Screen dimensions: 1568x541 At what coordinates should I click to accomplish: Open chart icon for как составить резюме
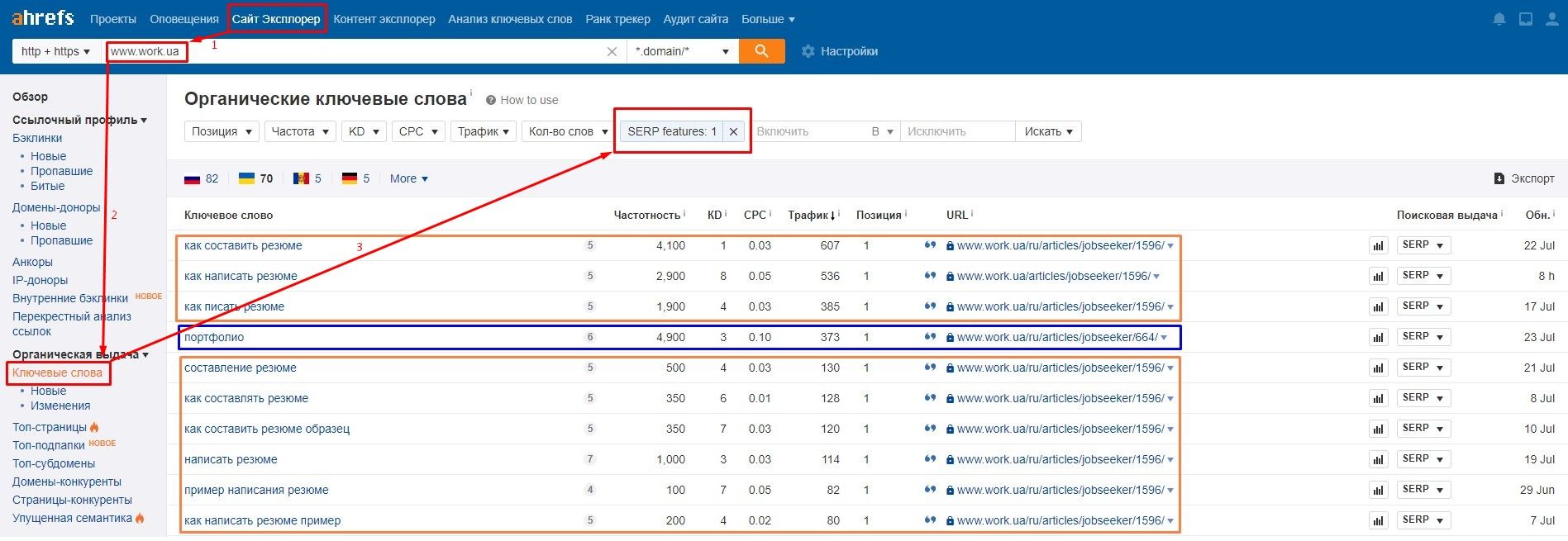pos(1378,246)
